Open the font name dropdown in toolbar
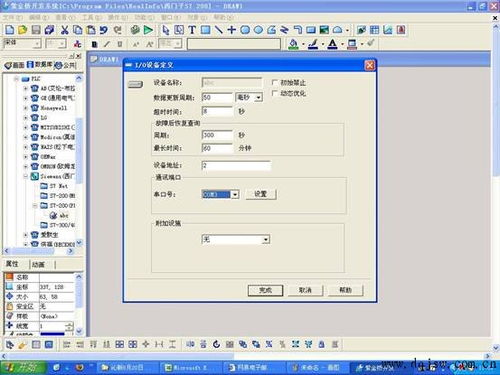500x375 pixels. (37, 44)
